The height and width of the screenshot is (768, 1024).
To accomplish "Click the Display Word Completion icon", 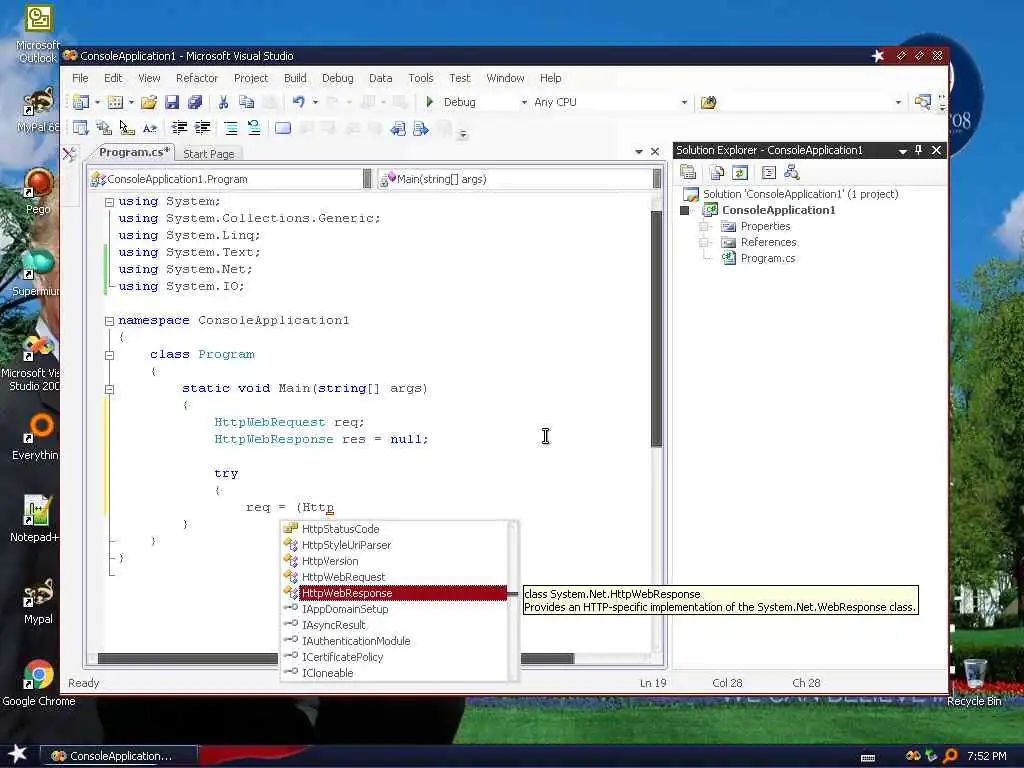I will click(150, 128).
